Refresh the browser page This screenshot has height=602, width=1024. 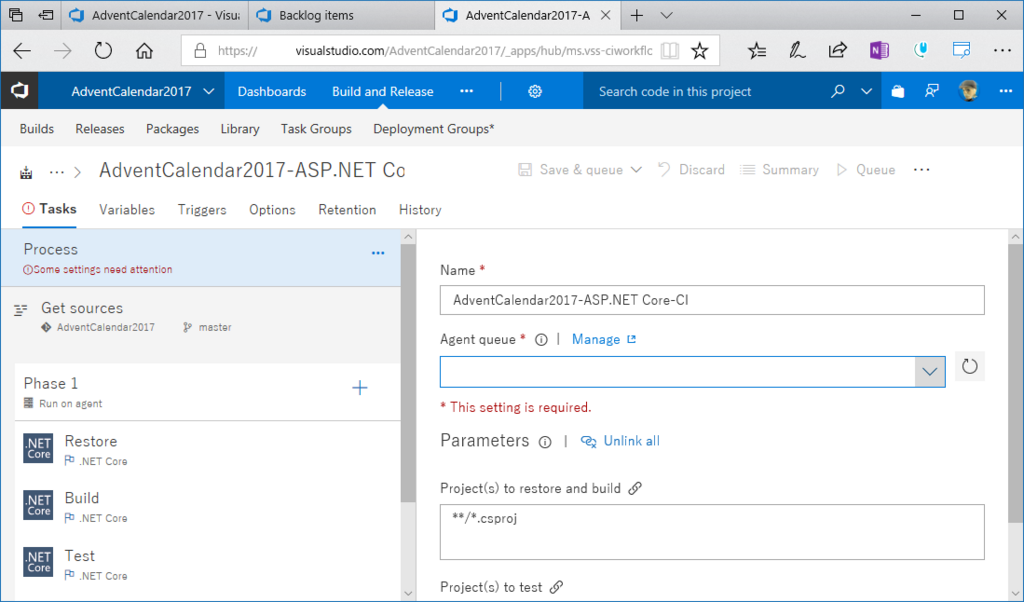pyautogui.click(x=103, y=50)
